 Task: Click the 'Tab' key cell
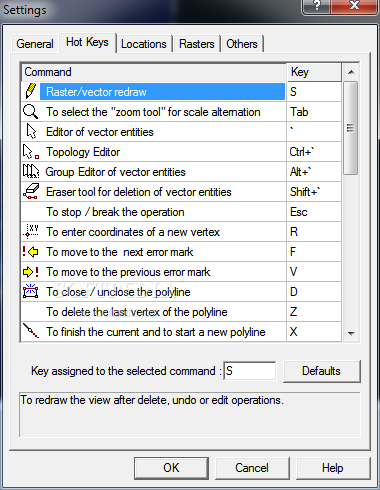coord(314,112)
